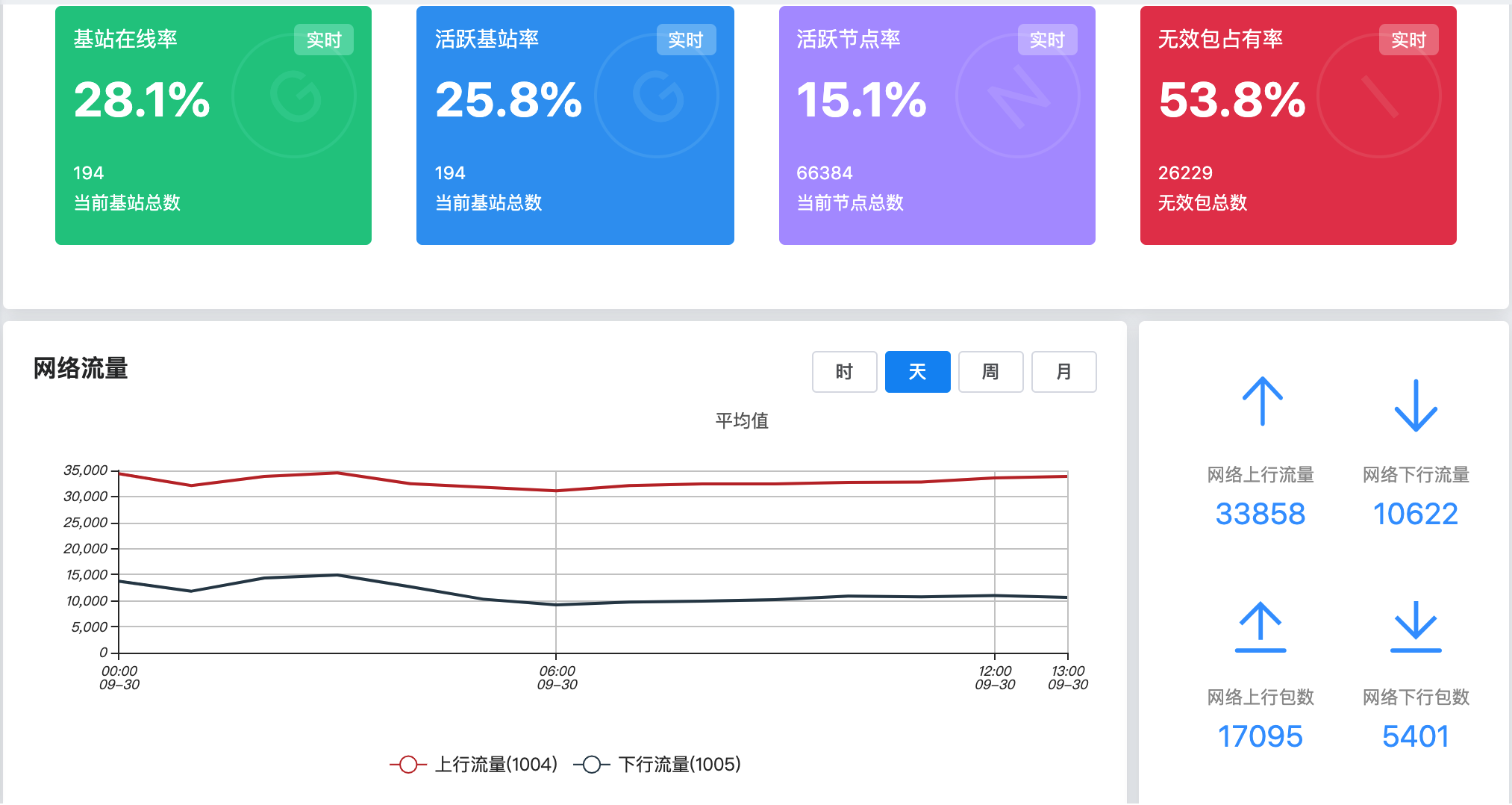This screenshot has width=1512, height=805.
Task: Click the 平均值 chart title
Action: [742, 420]
